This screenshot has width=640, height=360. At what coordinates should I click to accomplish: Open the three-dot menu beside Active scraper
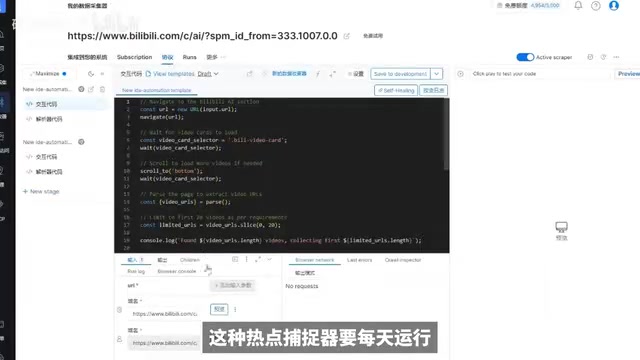click(616, 57)
